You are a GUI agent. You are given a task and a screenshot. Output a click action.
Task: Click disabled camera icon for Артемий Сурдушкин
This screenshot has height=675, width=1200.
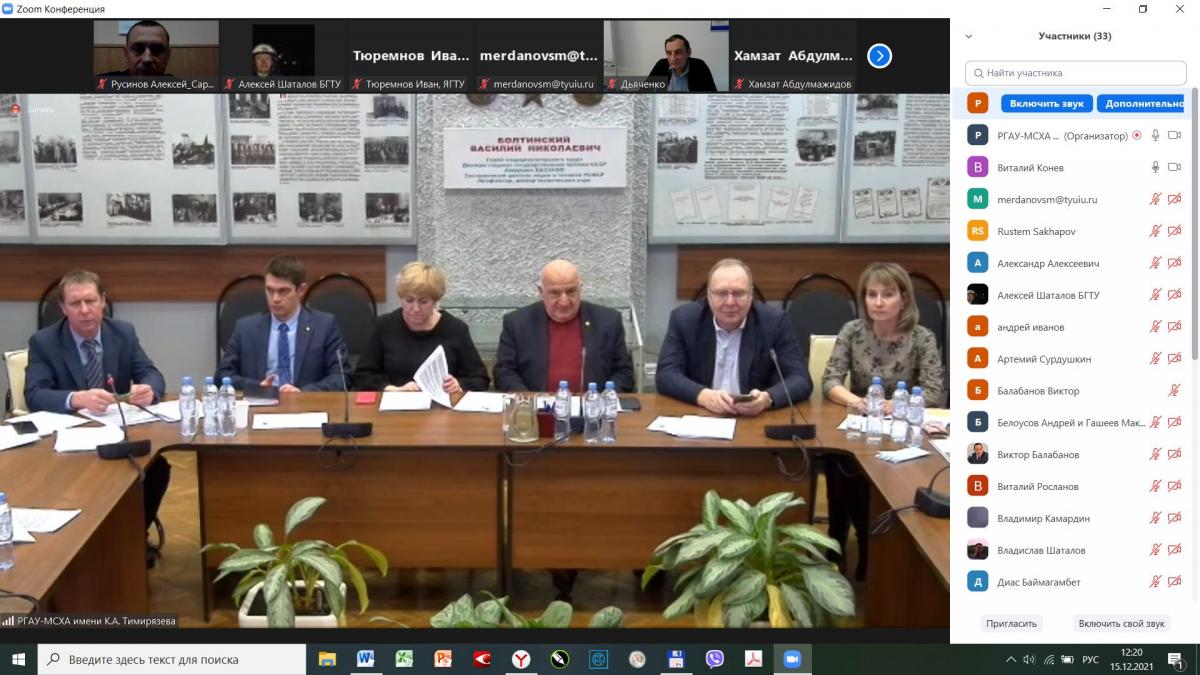pyautogui.click(x=1175, y=359)
